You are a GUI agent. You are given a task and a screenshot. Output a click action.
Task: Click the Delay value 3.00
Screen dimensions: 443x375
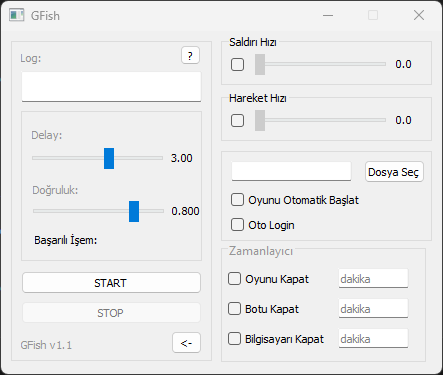[182, 158]
